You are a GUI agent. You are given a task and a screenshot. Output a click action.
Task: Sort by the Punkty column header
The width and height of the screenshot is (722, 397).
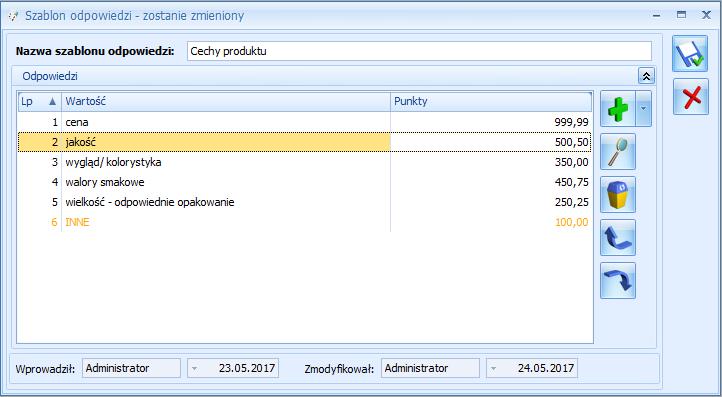(491, 101)
